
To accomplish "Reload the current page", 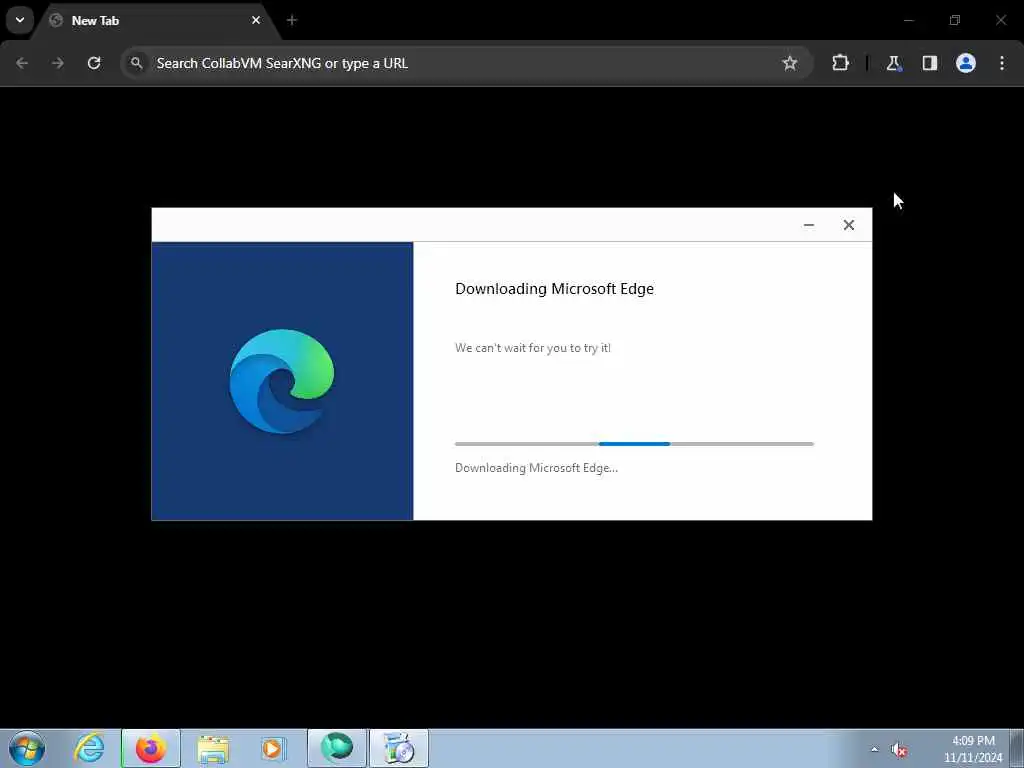I will click(94, 63).
